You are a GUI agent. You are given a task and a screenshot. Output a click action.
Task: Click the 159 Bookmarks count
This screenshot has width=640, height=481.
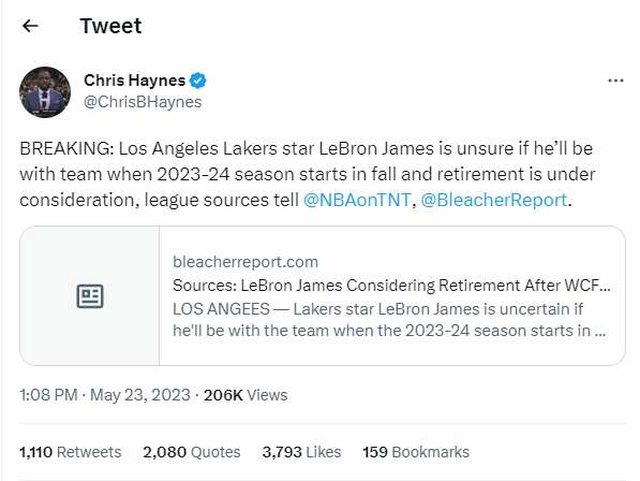tap(415, 452)
